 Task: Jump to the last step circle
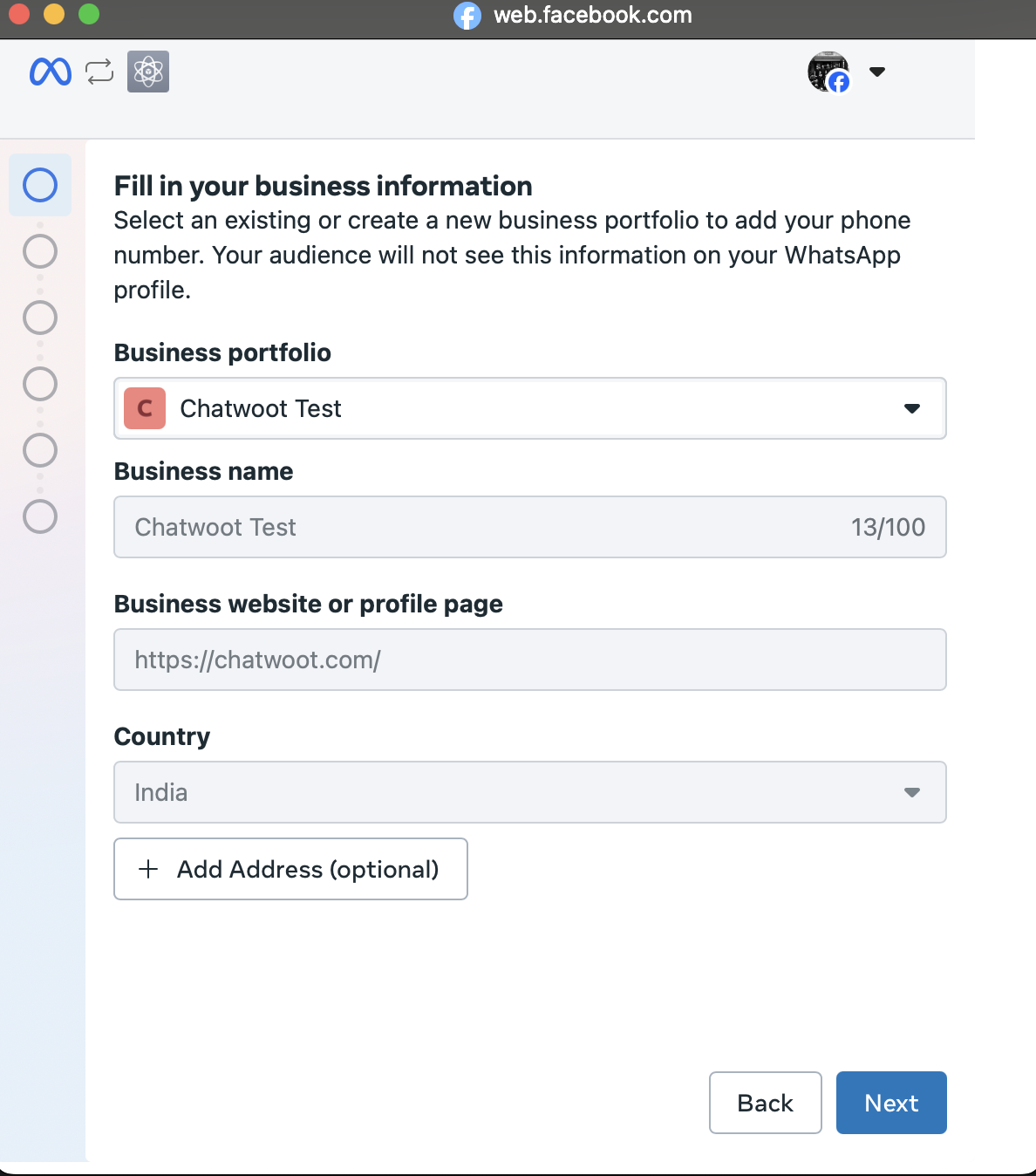coord(40,516)
